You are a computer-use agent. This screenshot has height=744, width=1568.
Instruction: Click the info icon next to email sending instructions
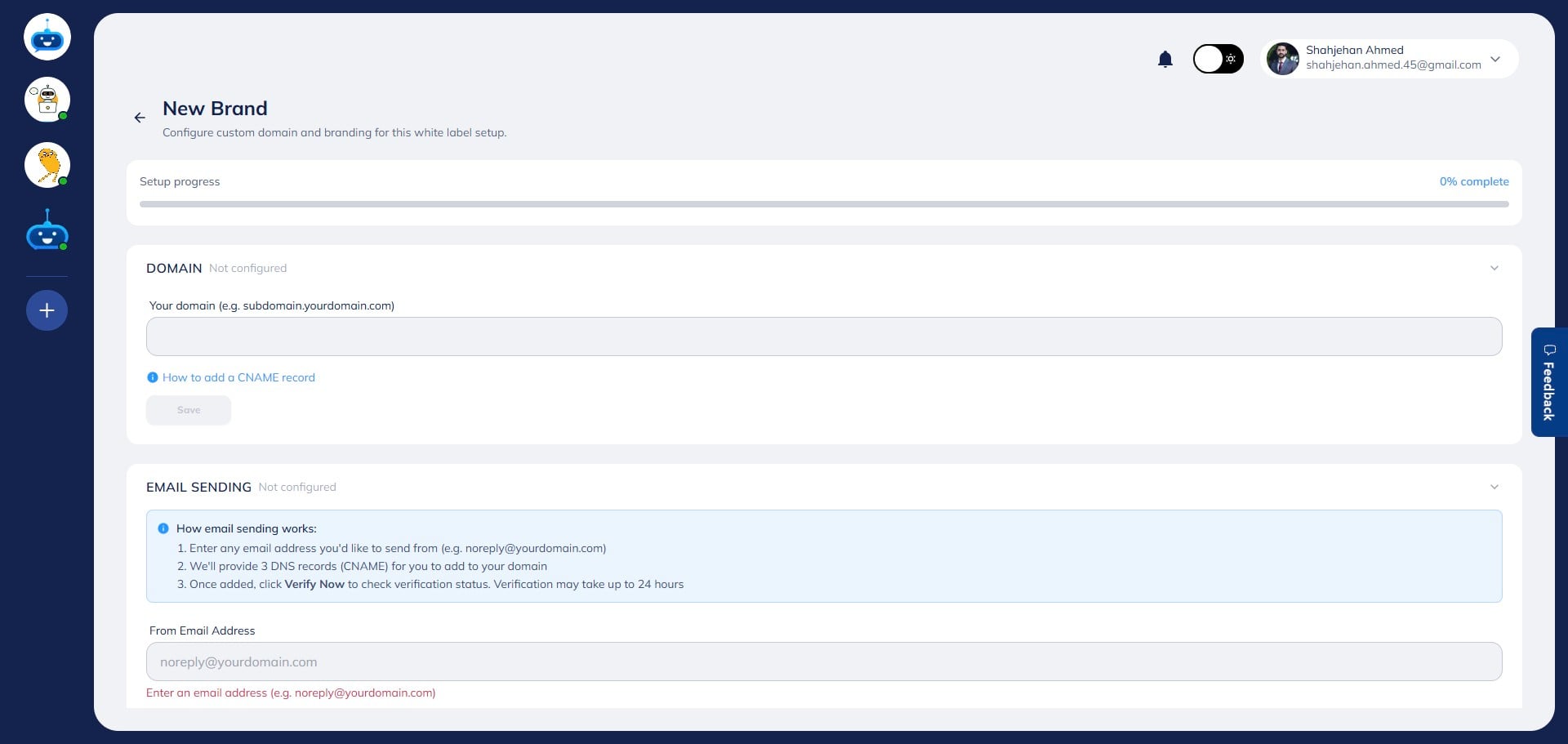pos(163,528)
